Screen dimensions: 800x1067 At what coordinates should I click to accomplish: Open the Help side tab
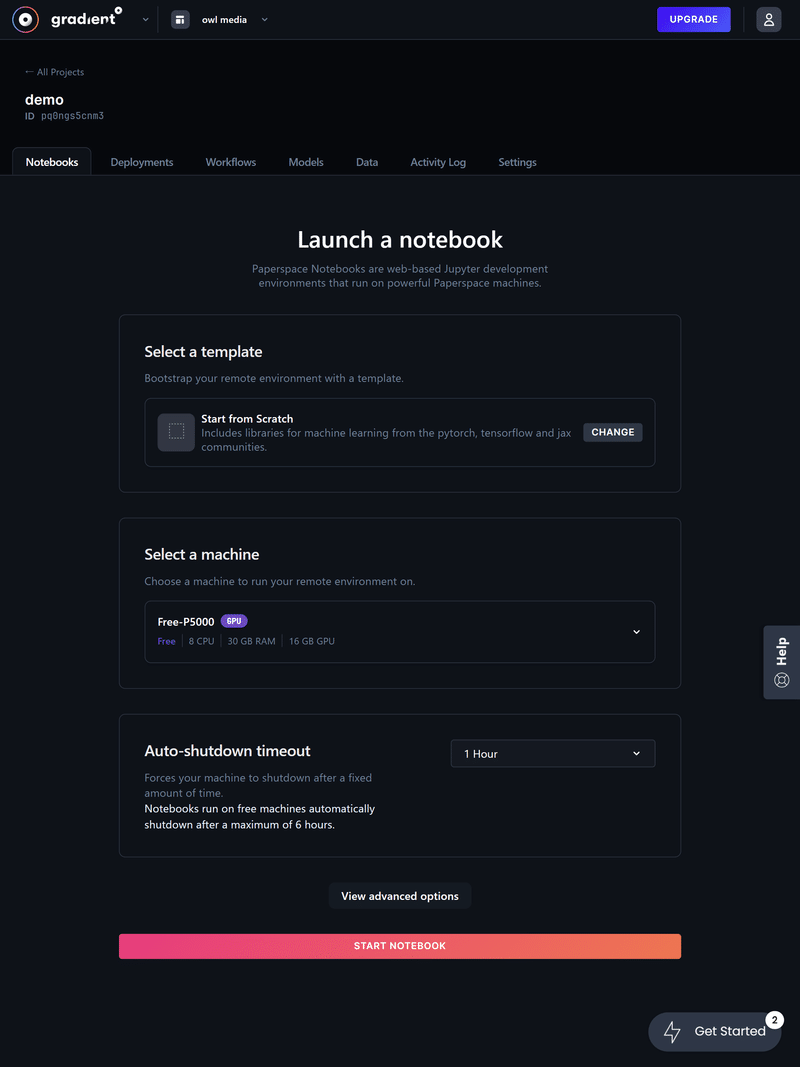pyautogui.click(x=782, y=662)
